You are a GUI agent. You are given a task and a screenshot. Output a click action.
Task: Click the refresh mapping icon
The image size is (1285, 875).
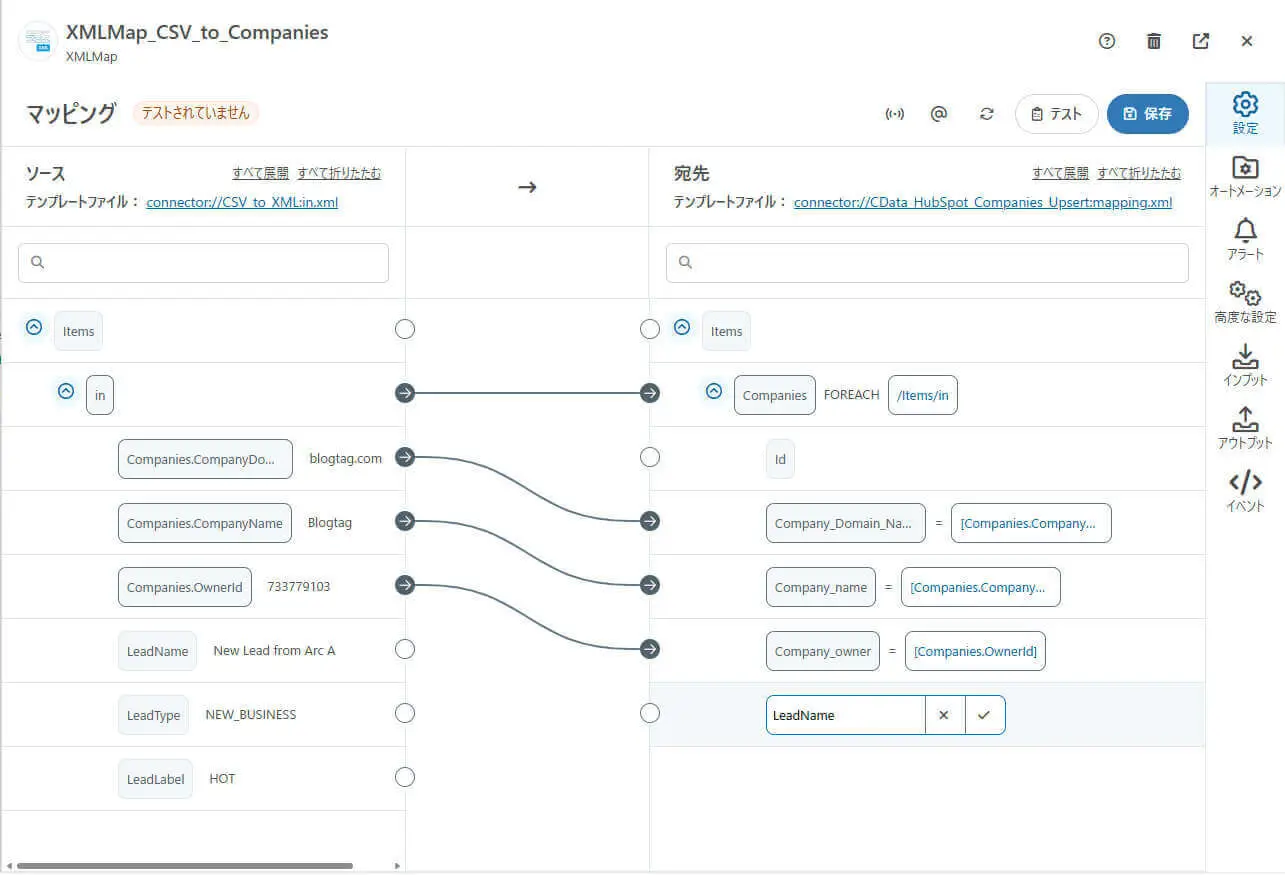[987, 114]
